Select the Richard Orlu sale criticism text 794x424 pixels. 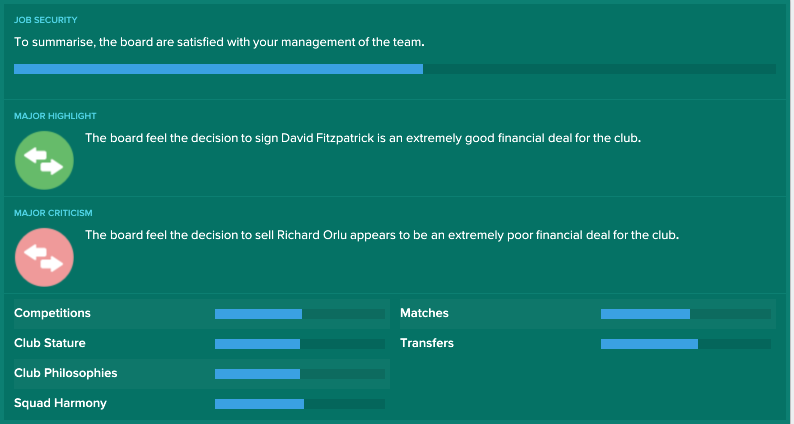point(382,236)
